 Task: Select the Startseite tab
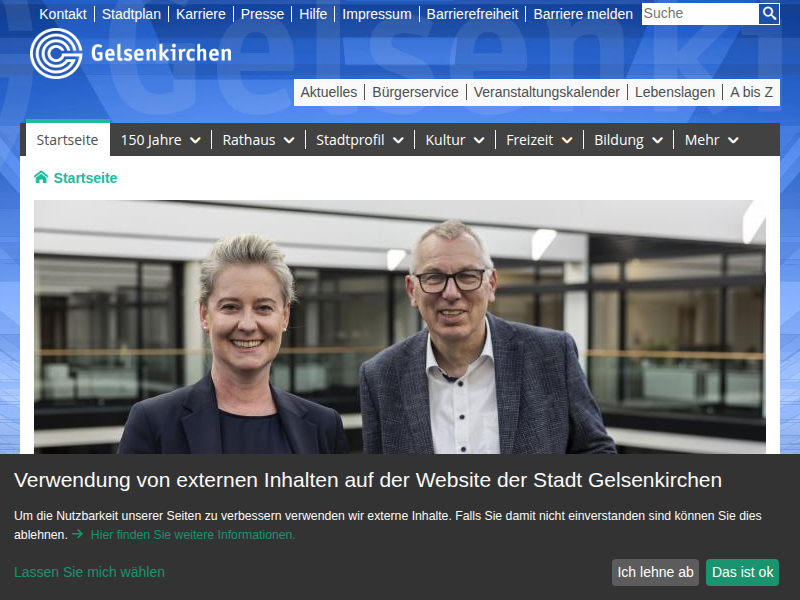point(67,139)
